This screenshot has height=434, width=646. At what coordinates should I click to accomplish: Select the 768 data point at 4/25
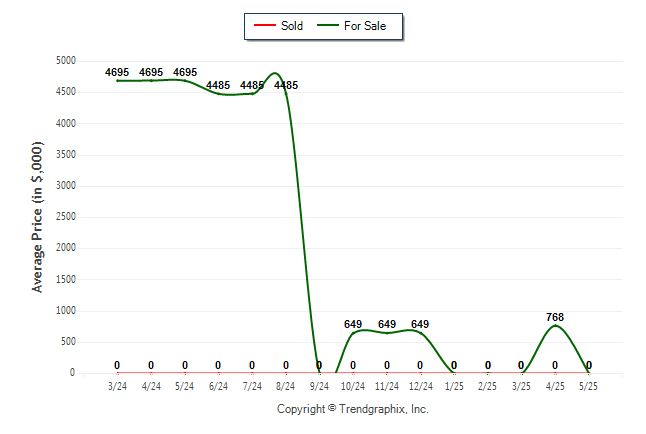coord(555,326)
